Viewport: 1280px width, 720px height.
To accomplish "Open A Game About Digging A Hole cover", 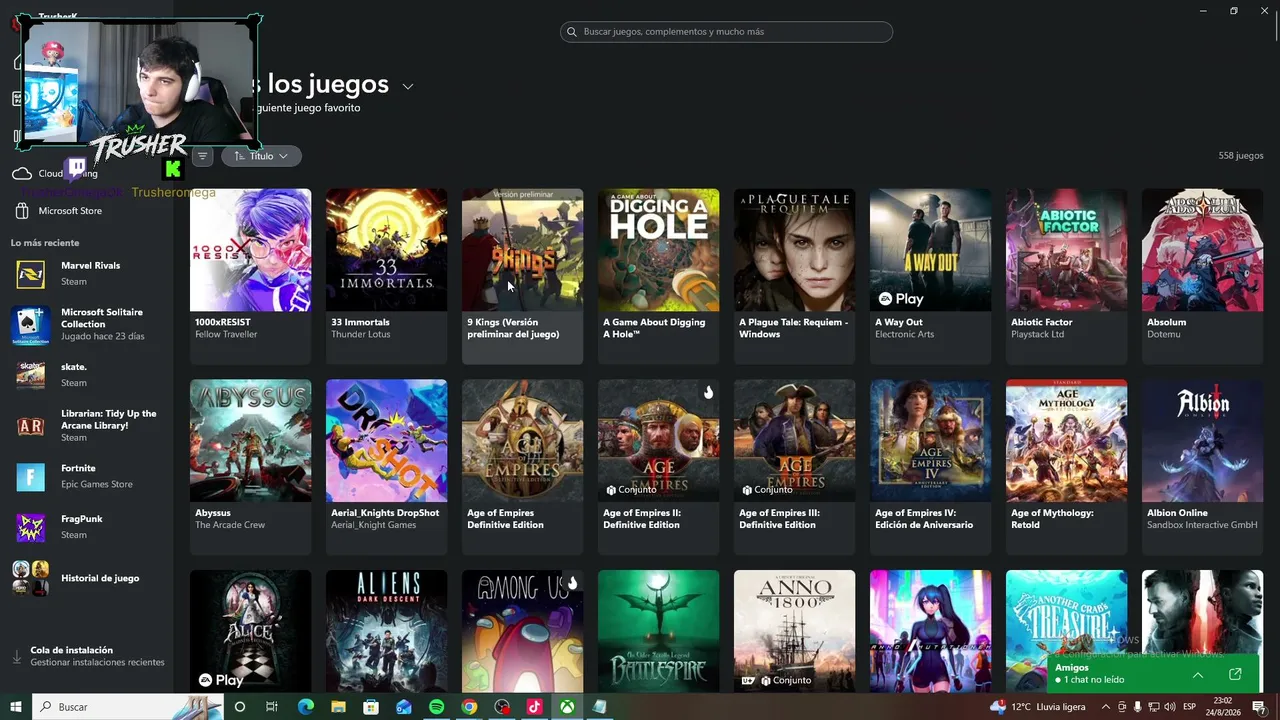I will pyautogui.click(x=658, y=250).
